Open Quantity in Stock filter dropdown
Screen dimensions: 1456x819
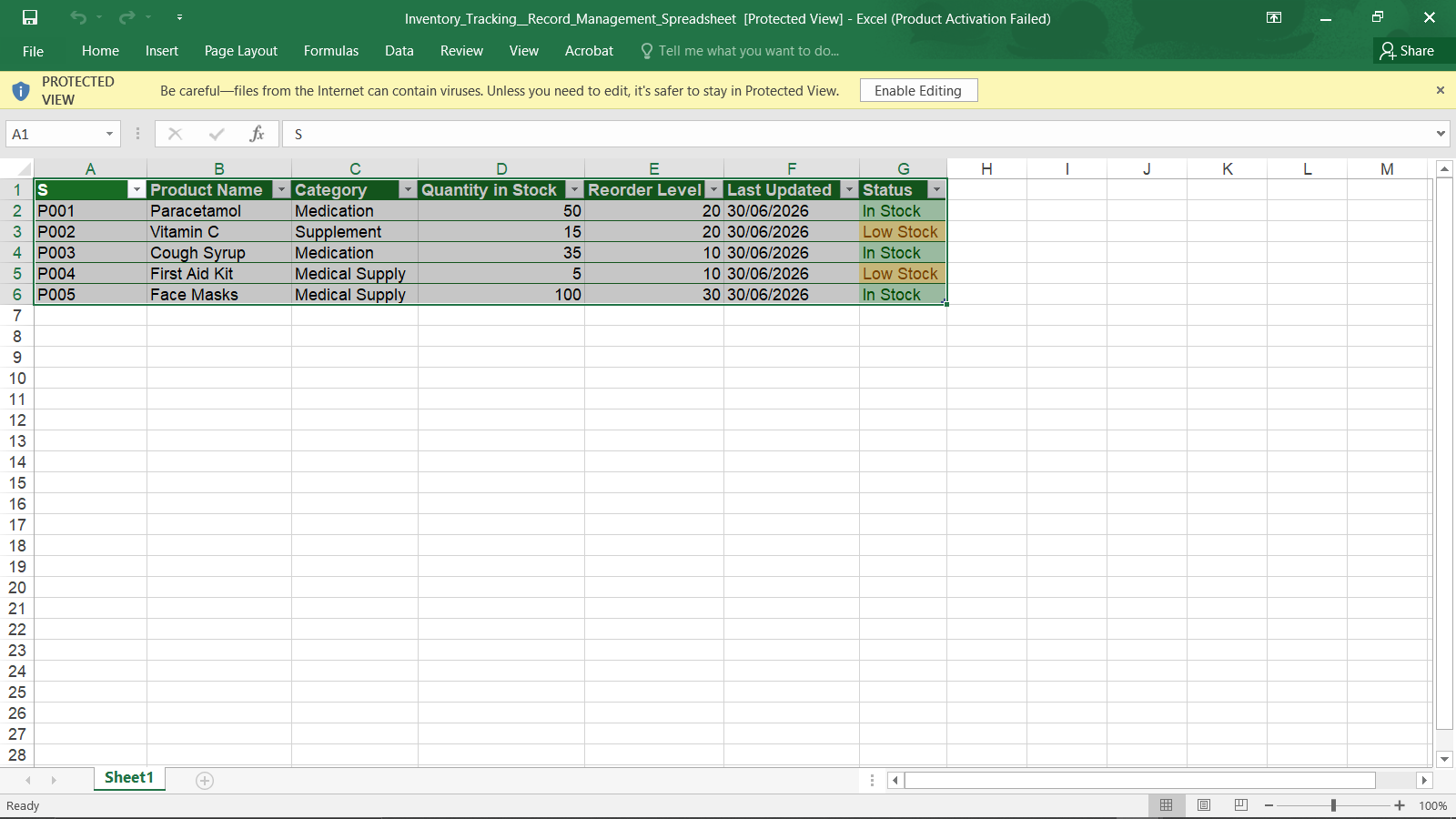(574, 189)
